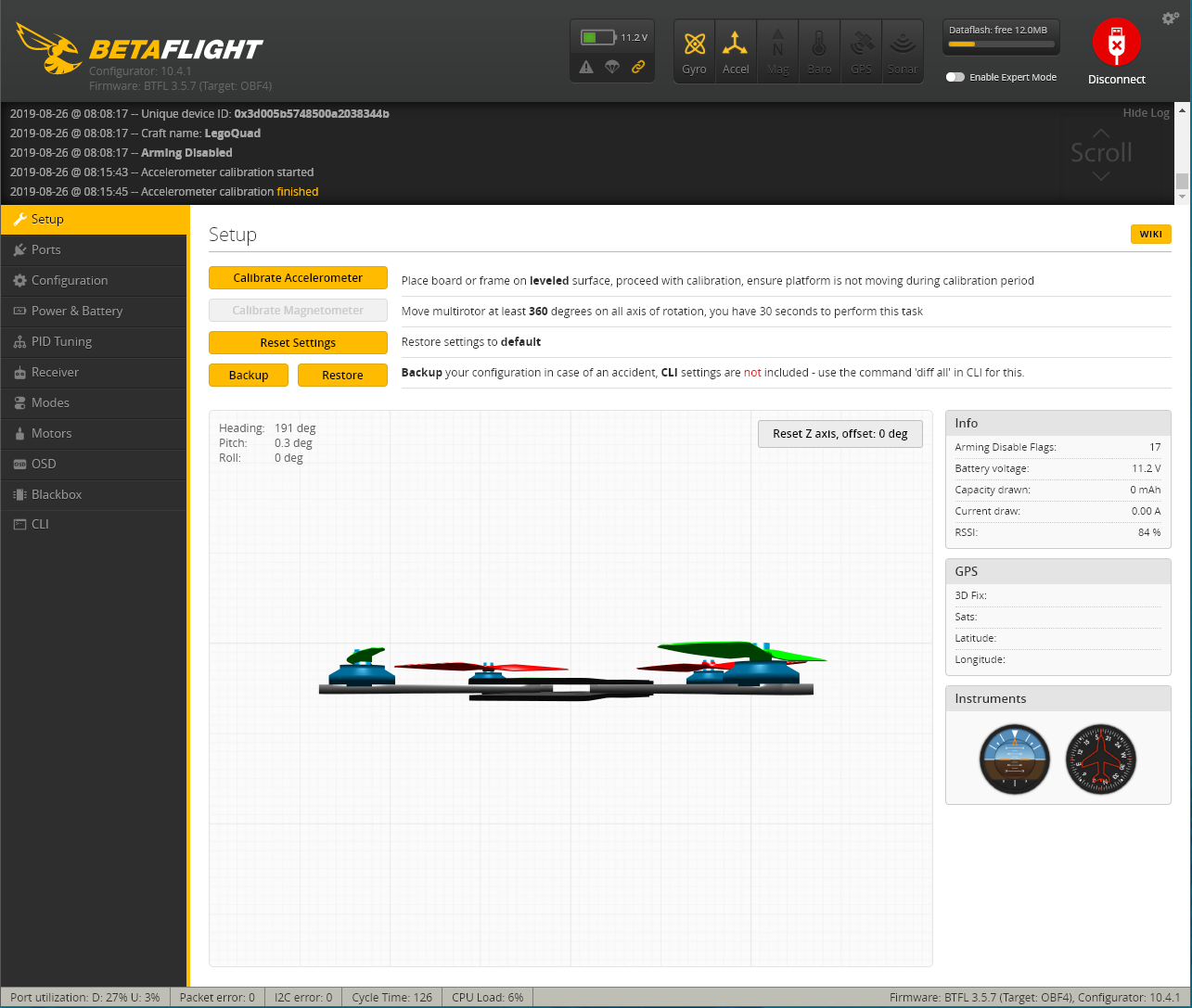
Task: Click the Dataflash free space bar
Action: pyautogui.click(x=1001, y=44)
